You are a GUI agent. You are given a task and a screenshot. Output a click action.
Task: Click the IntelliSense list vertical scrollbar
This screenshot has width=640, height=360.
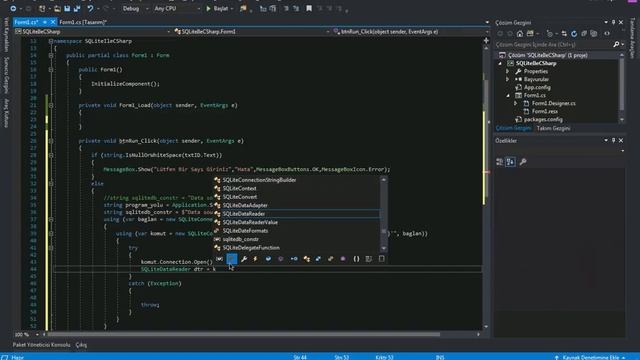(x=384, y=214)
